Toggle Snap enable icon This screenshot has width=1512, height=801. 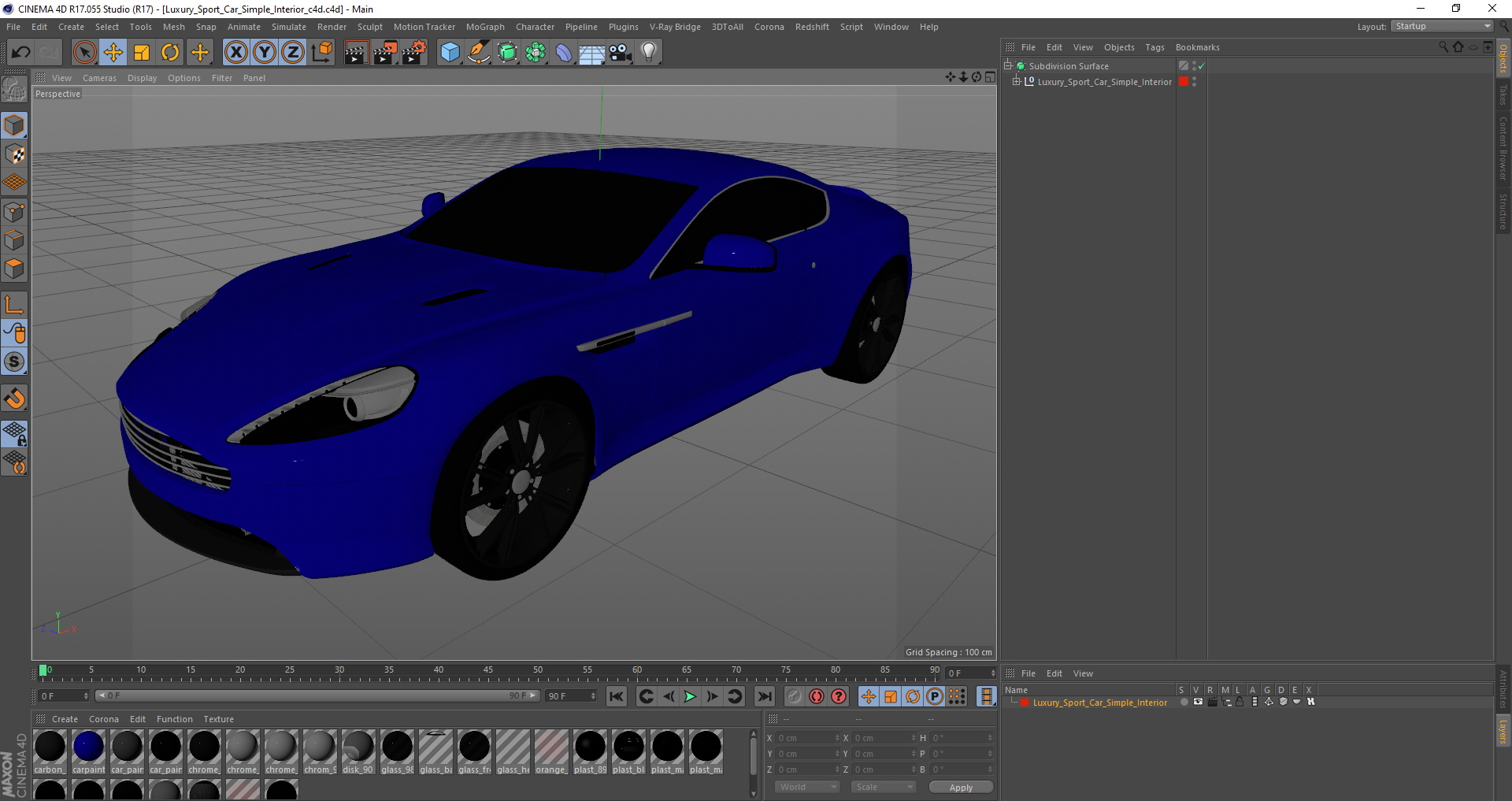pos(15,362)
